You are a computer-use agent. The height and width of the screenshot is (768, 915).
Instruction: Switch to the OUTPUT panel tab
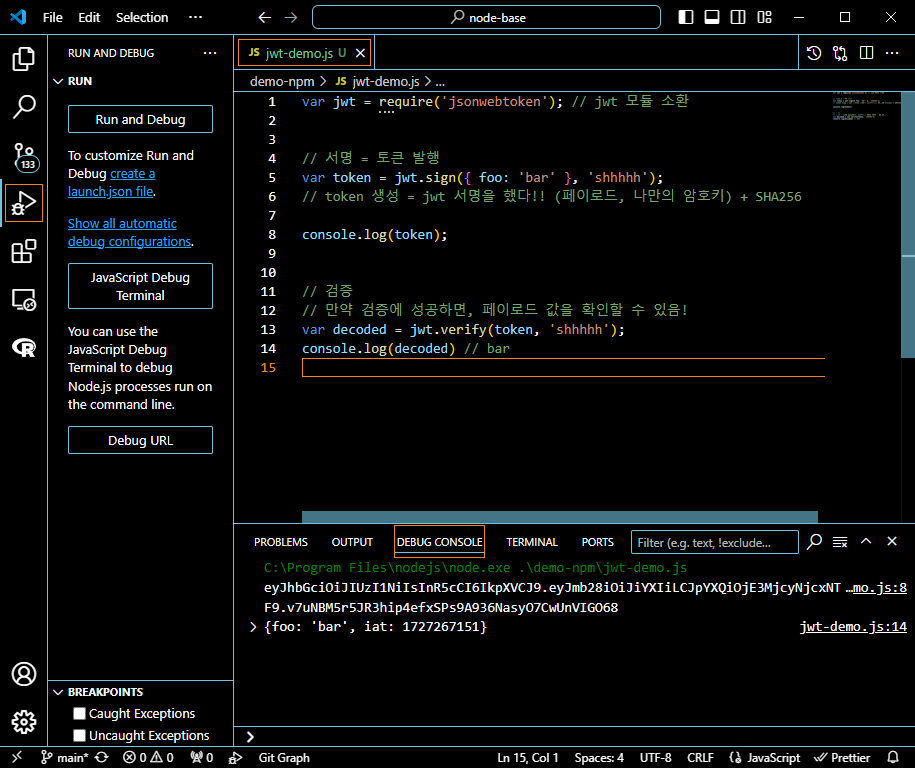[x=352, y=542]
